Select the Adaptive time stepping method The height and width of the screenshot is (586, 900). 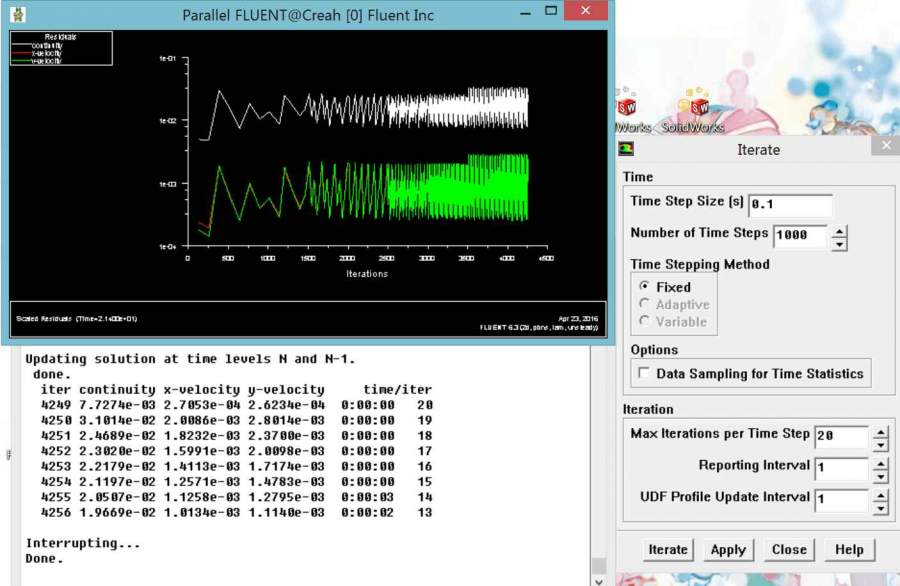click(645, 304)
